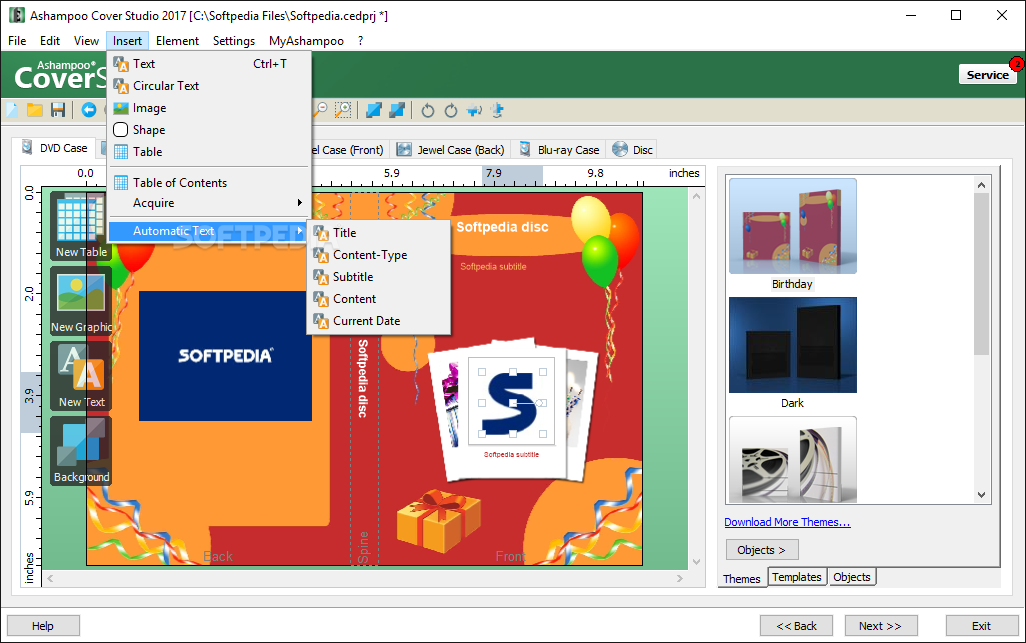Choose Circular Text from Insert menu
The height and width of the screenshot is (643, 1026).
(x=209, y=86)
